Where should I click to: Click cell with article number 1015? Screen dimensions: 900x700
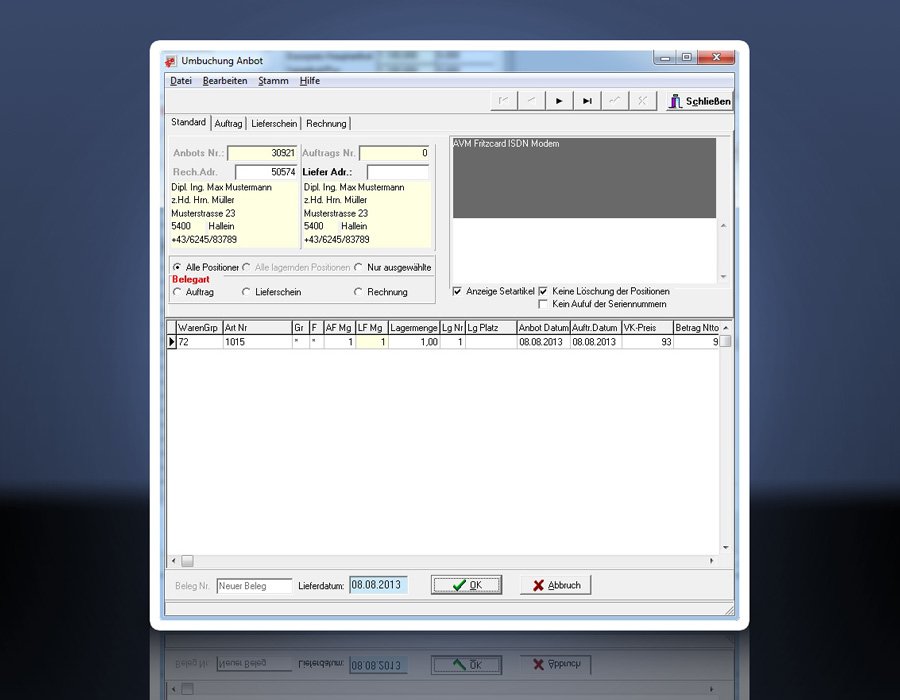257,342
